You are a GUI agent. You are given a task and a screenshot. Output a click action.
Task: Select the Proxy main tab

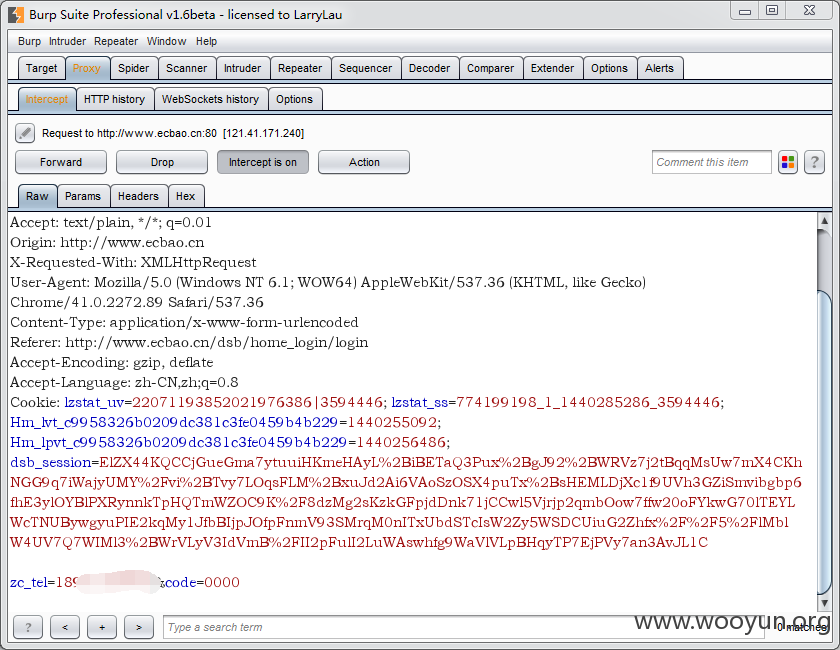[87, 68]
